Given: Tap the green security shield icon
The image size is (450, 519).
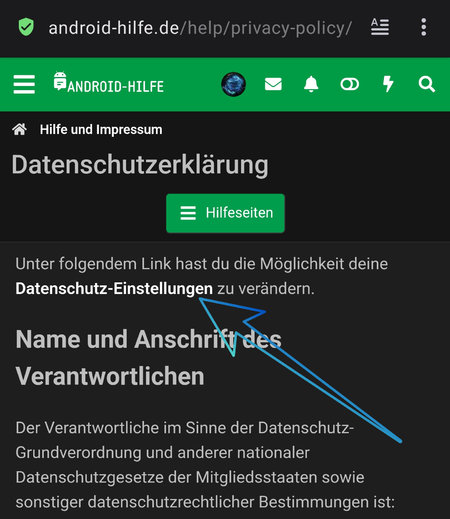Looking at the screenshot, I should (x=26, y=27).
